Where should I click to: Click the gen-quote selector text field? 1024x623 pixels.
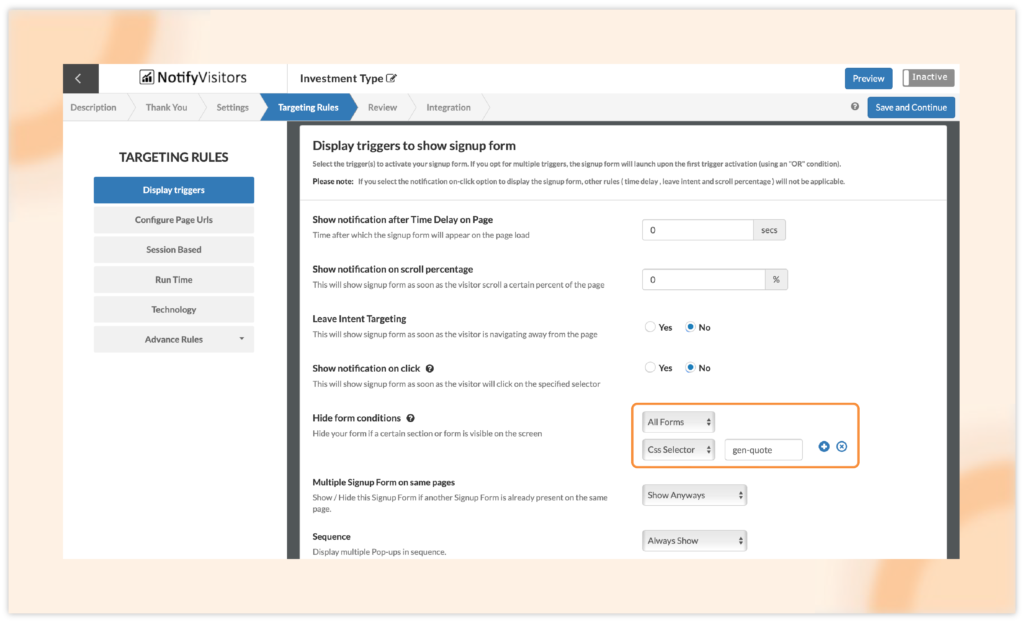pos(763,450)
